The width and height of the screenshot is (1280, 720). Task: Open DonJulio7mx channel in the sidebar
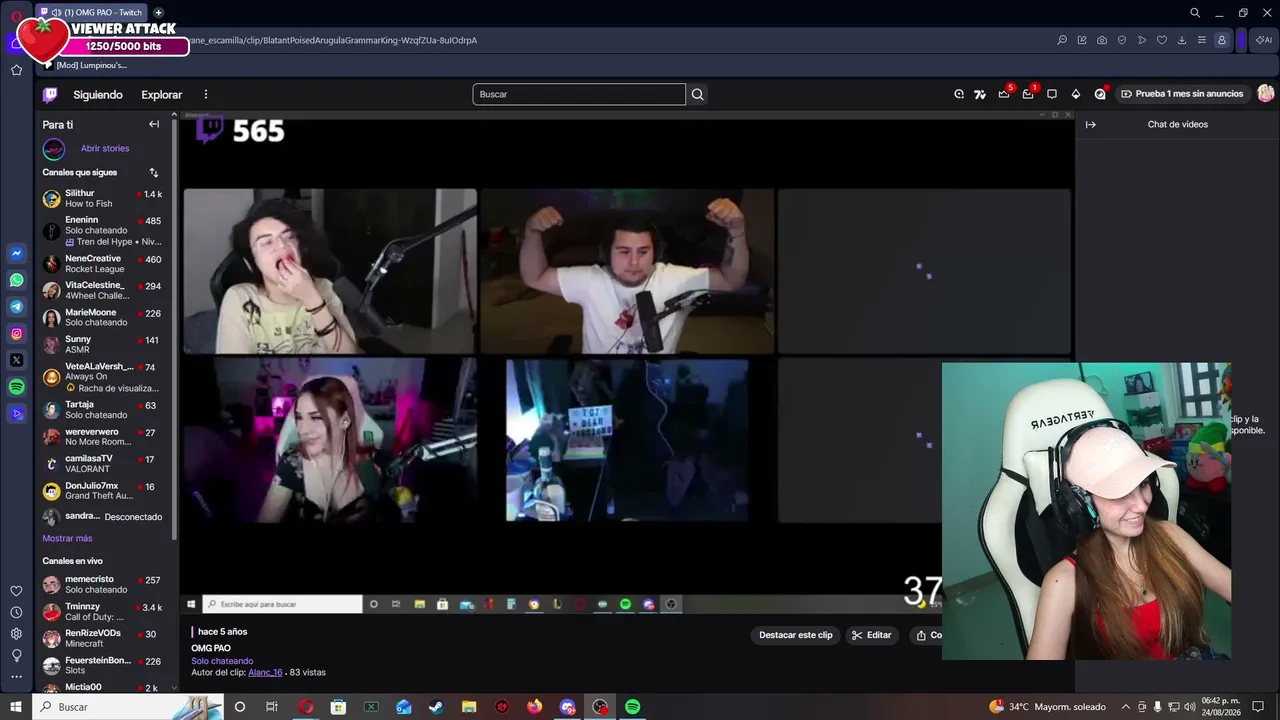[103, 490]
